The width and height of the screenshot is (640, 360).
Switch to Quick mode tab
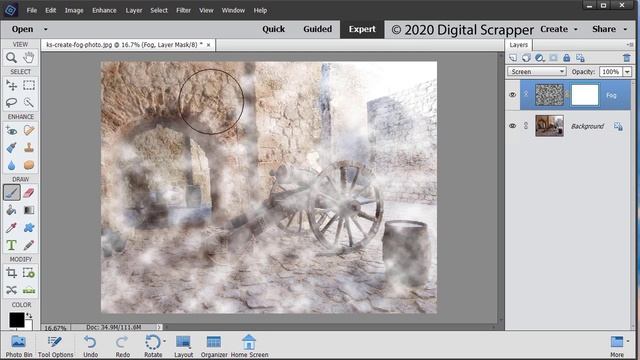(273, 29)
